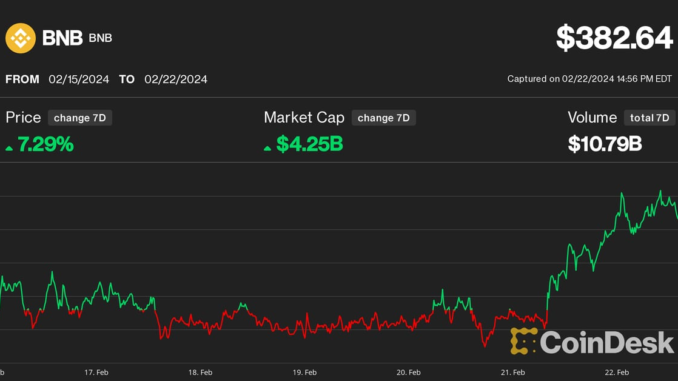
Task: Click the '22. Feb' axis label
Action: (617, 372)
